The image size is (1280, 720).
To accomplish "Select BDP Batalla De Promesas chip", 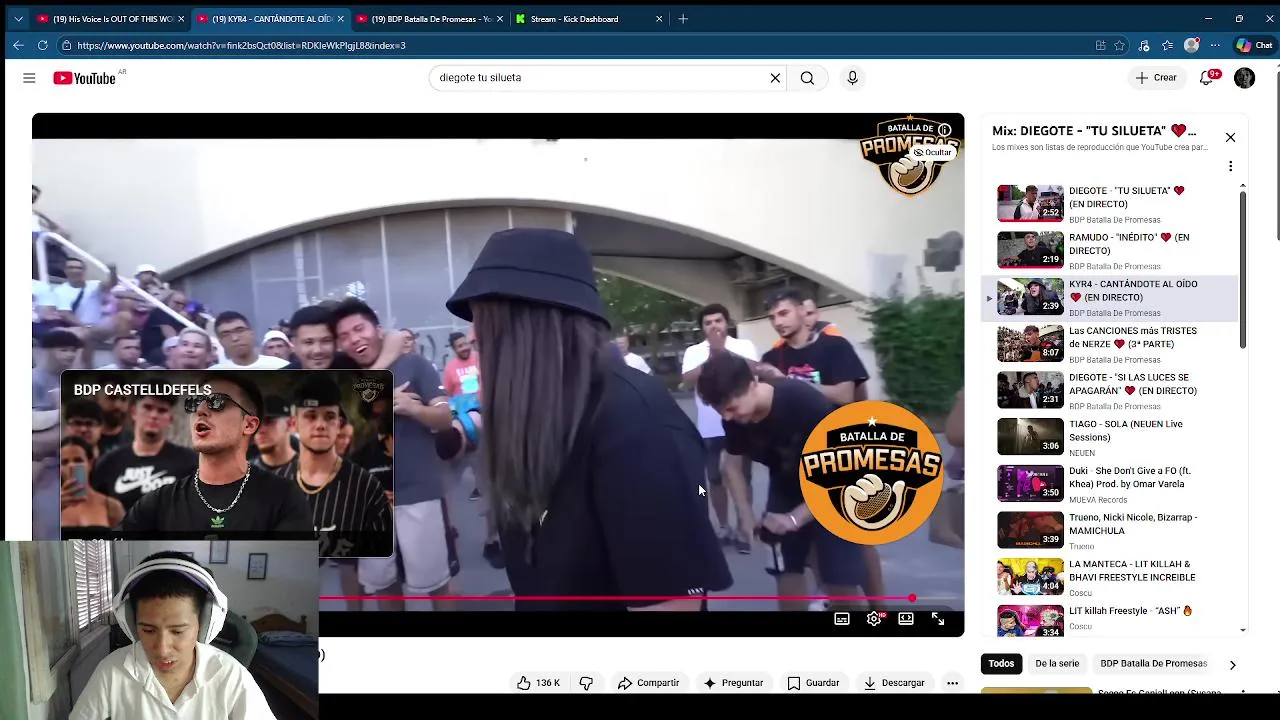I will [1153, 664].
